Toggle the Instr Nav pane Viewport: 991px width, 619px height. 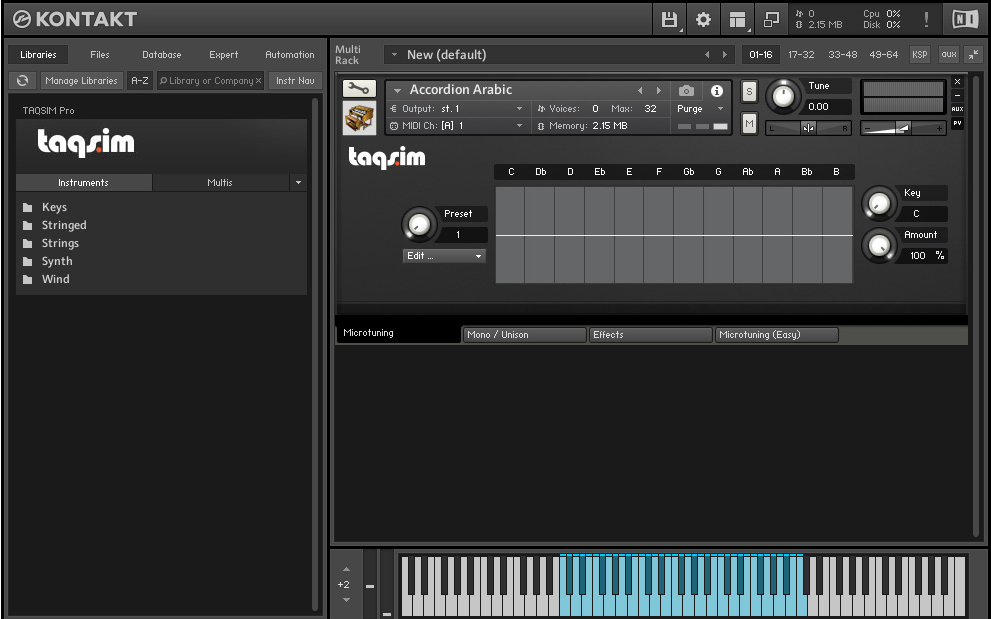tap(295, 80)
